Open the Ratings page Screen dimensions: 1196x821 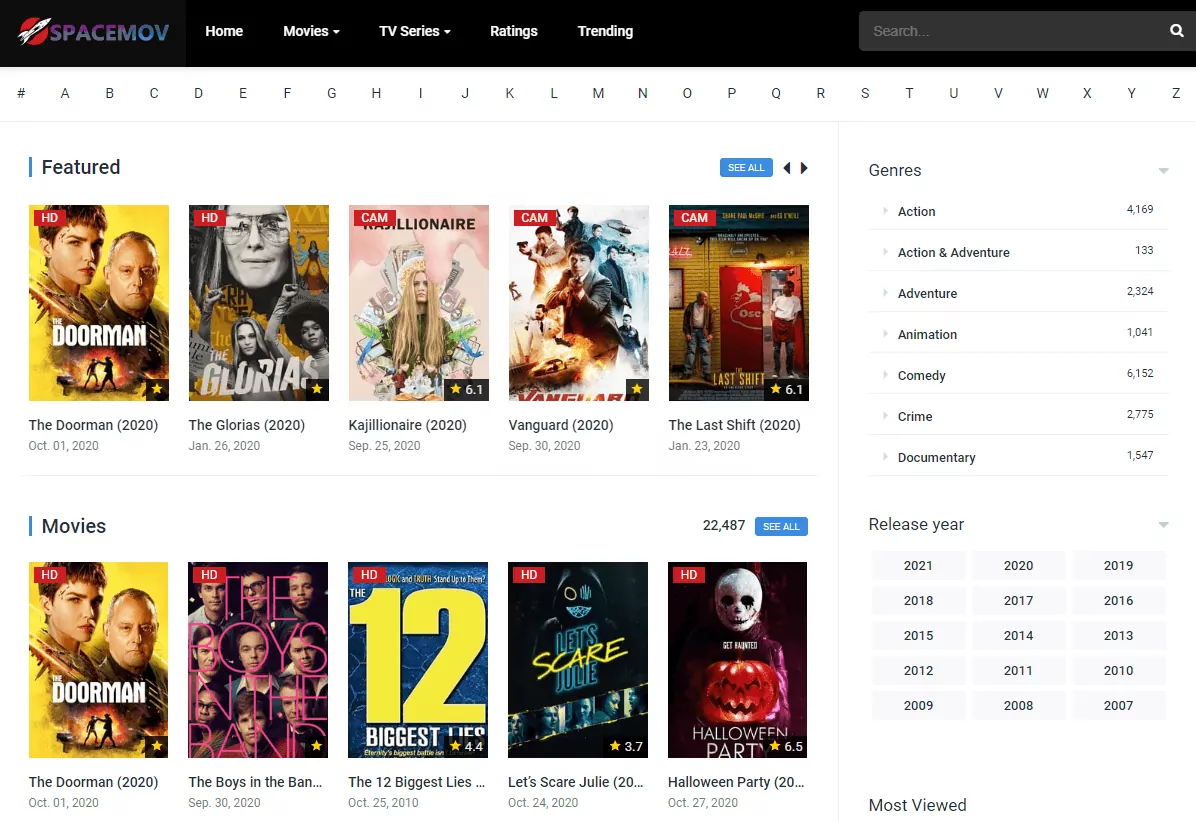coord(513,31)
